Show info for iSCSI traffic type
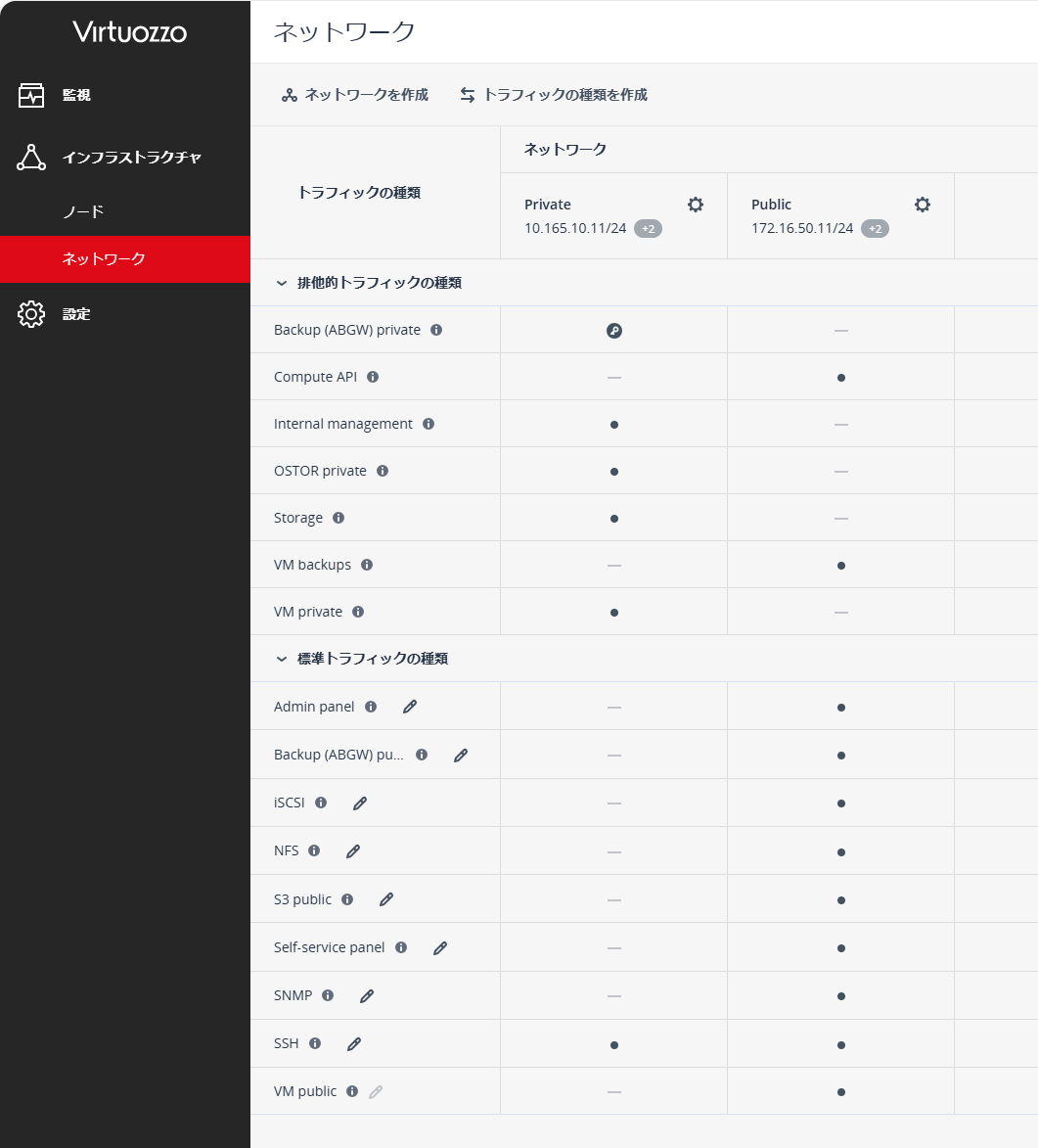 point(321,803)
